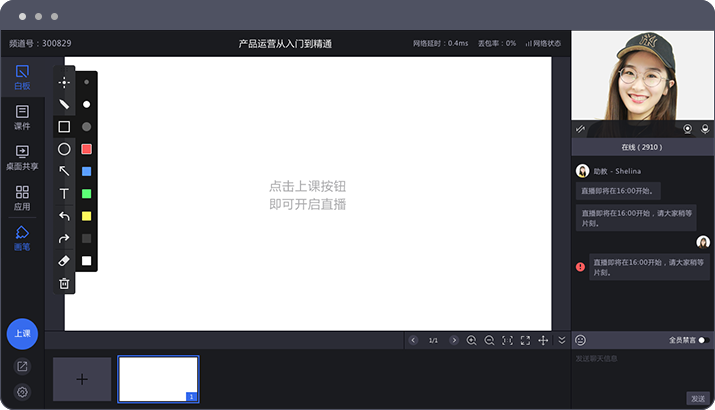Select the rectangle shape tool
The image size is (715, 410).
[64, 127]
